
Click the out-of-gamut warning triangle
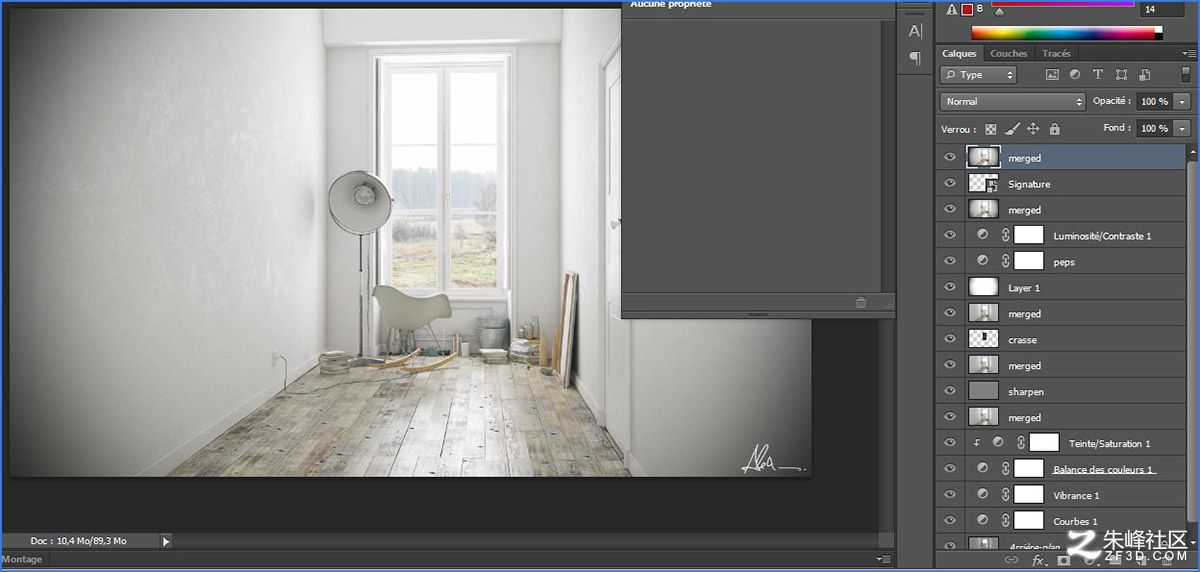tap(951, 9)
